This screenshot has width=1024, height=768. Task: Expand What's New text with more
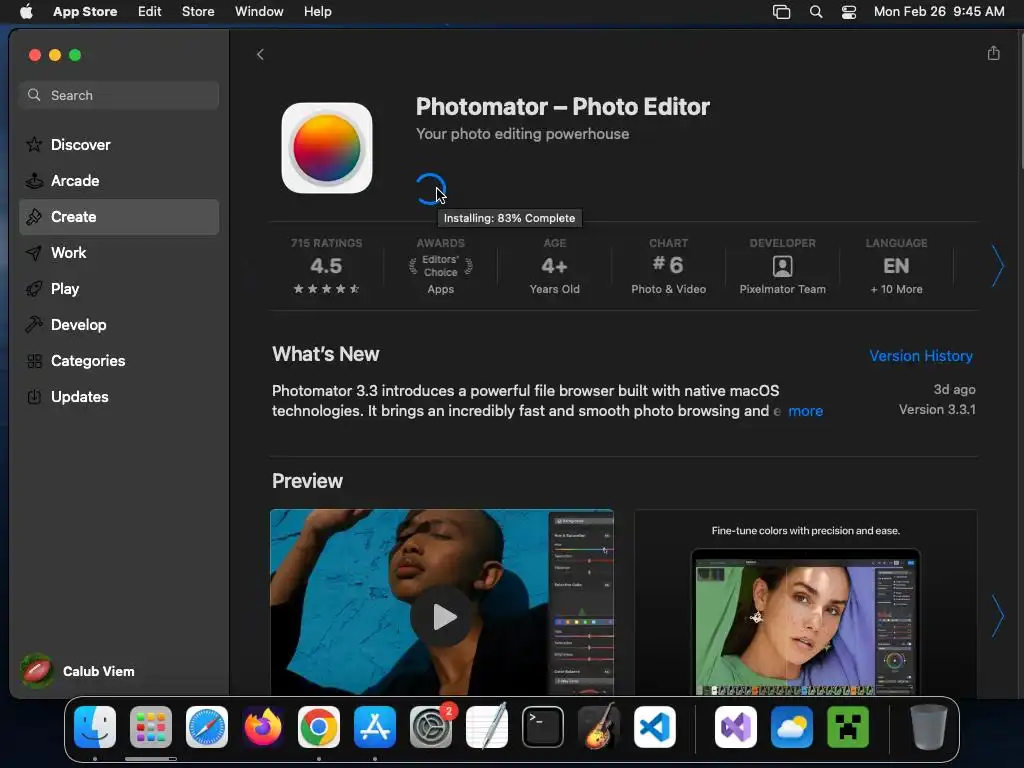(805, 411)
